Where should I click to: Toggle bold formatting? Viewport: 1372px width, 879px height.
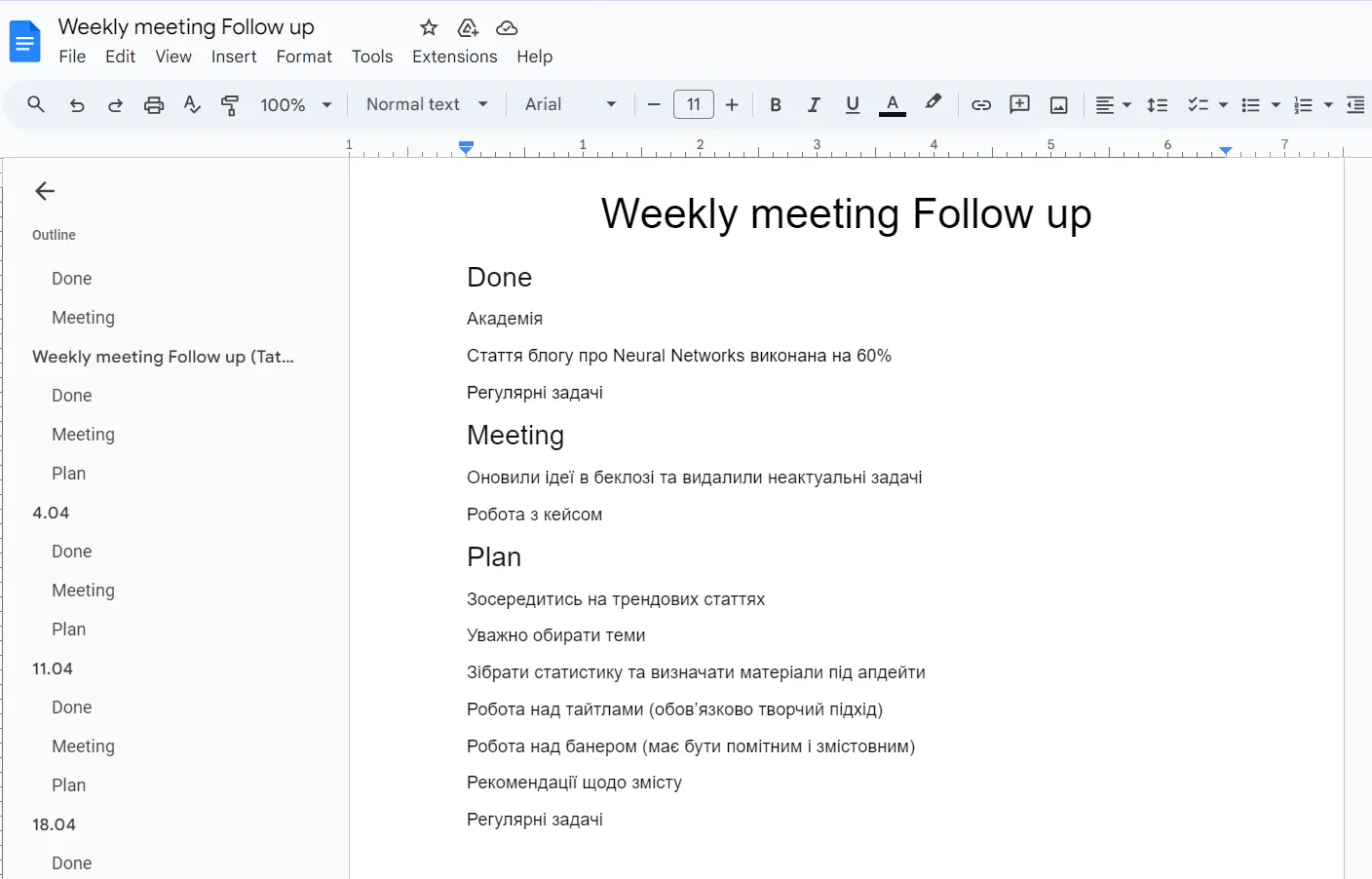point(776,104)
